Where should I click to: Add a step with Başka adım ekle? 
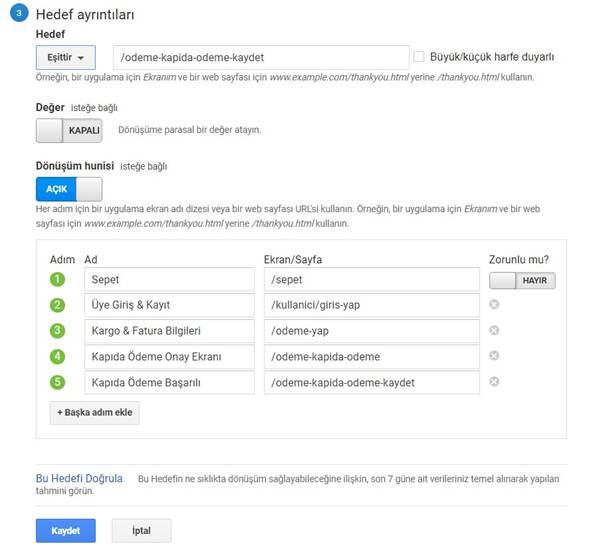[95, 412]
